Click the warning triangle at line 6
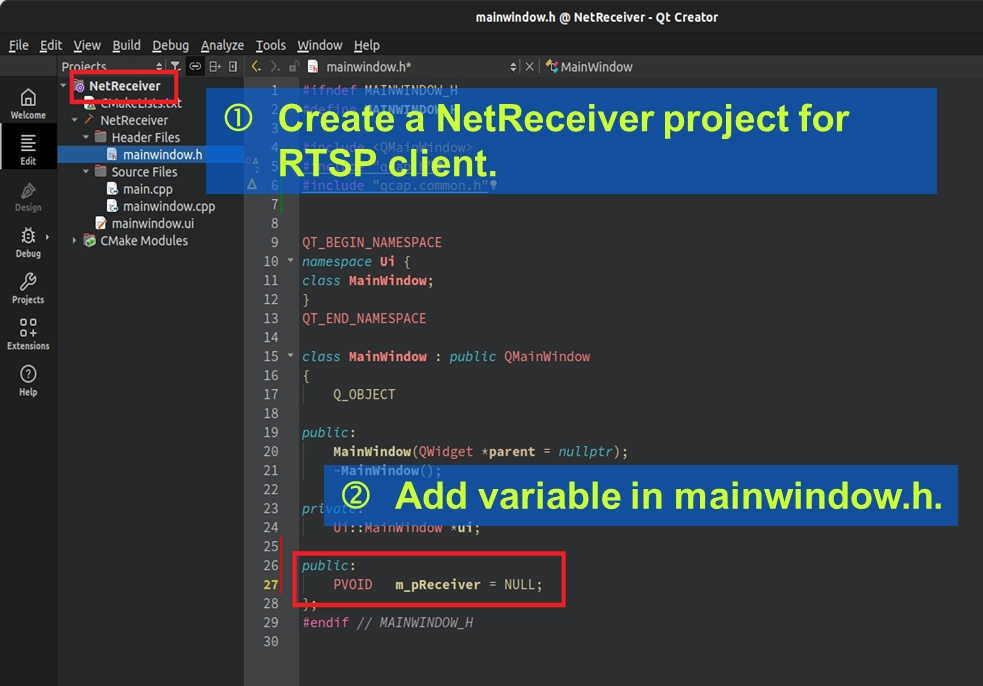The height and width of the screenshot is (686, 983). pos(252,184)
